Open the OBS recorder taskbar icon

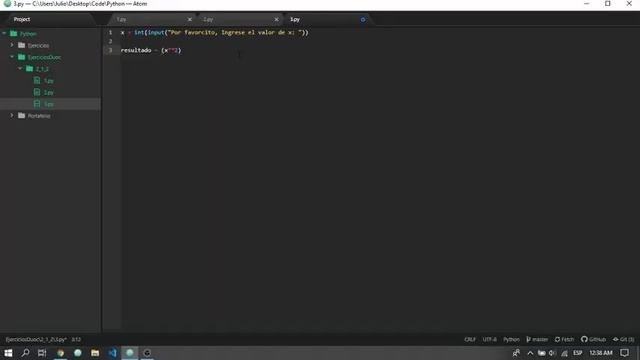pyautogui.click(x=147, y=353)
